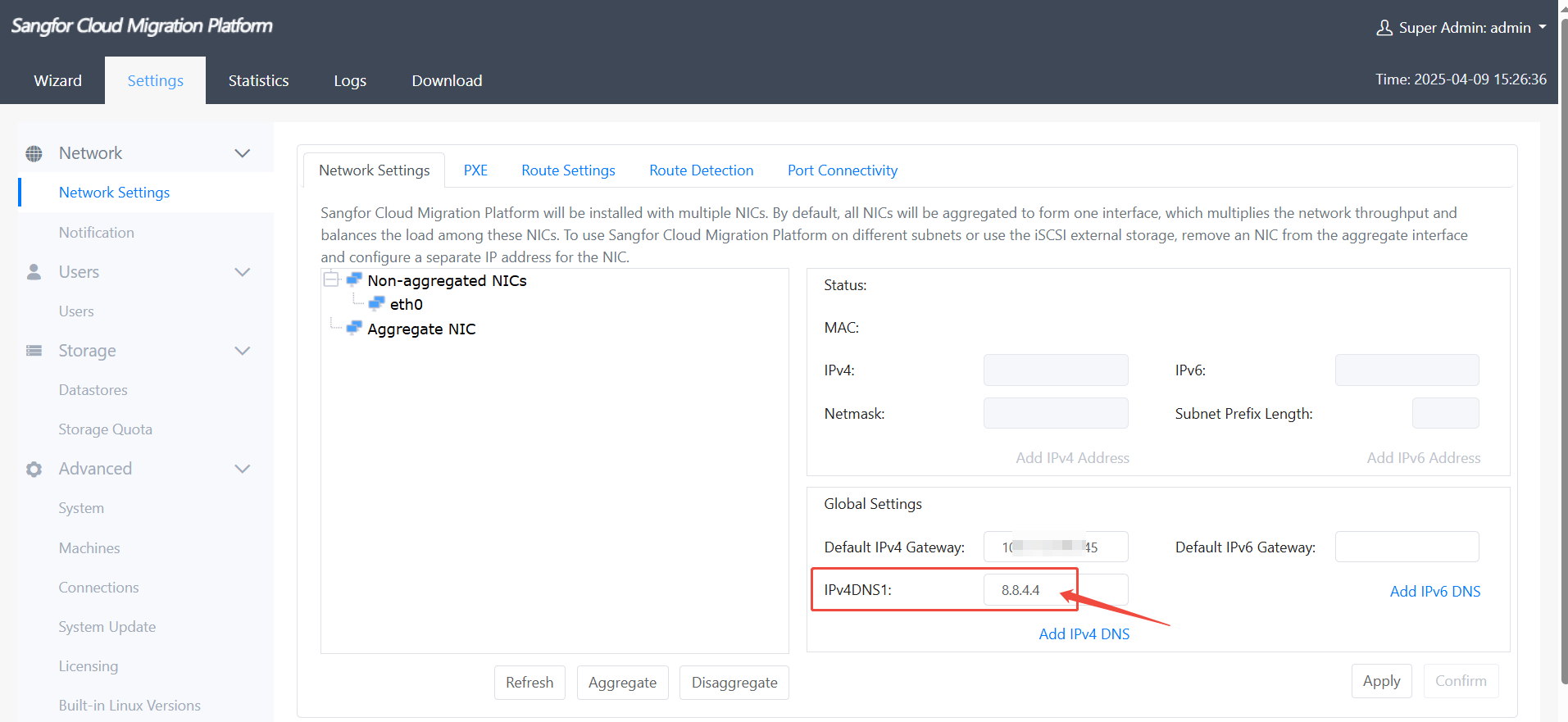Focus the IPv4DNS1 input field
1568x722 pixels.
1056,589
